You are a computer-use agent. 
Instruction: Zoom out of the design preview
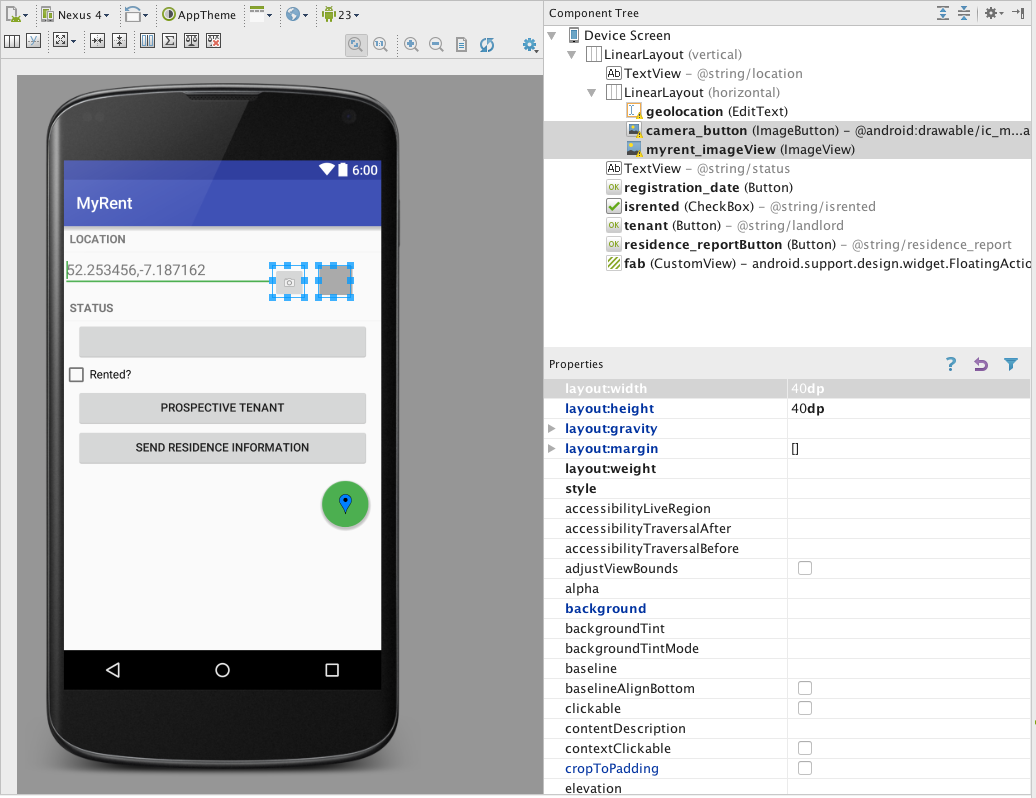[436, 44]
